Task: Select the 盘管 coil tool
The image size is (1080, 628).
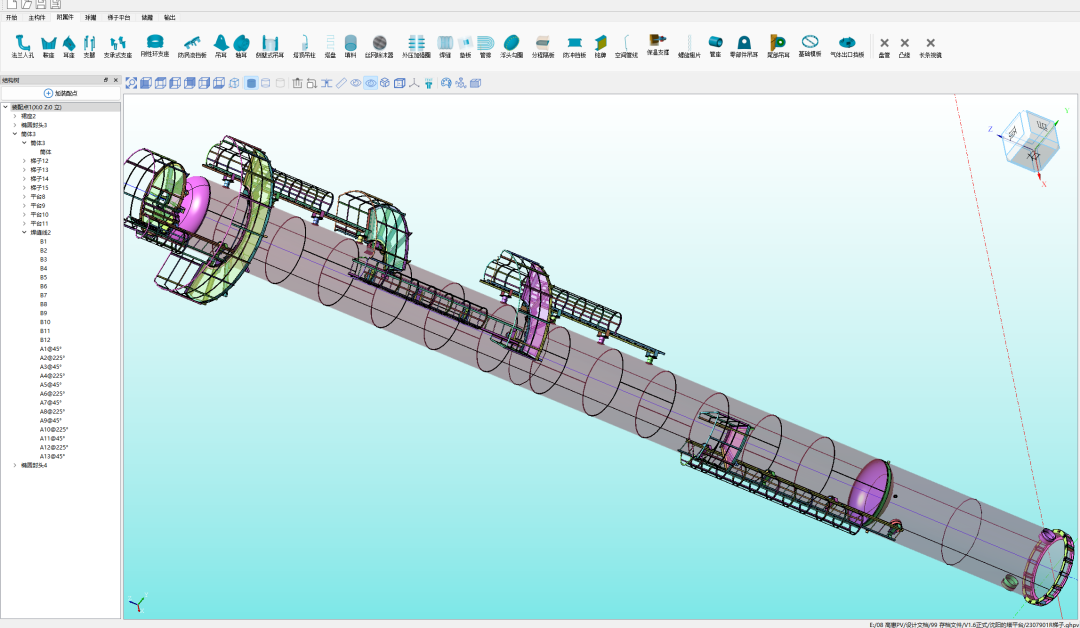Action: pos(884,48)
